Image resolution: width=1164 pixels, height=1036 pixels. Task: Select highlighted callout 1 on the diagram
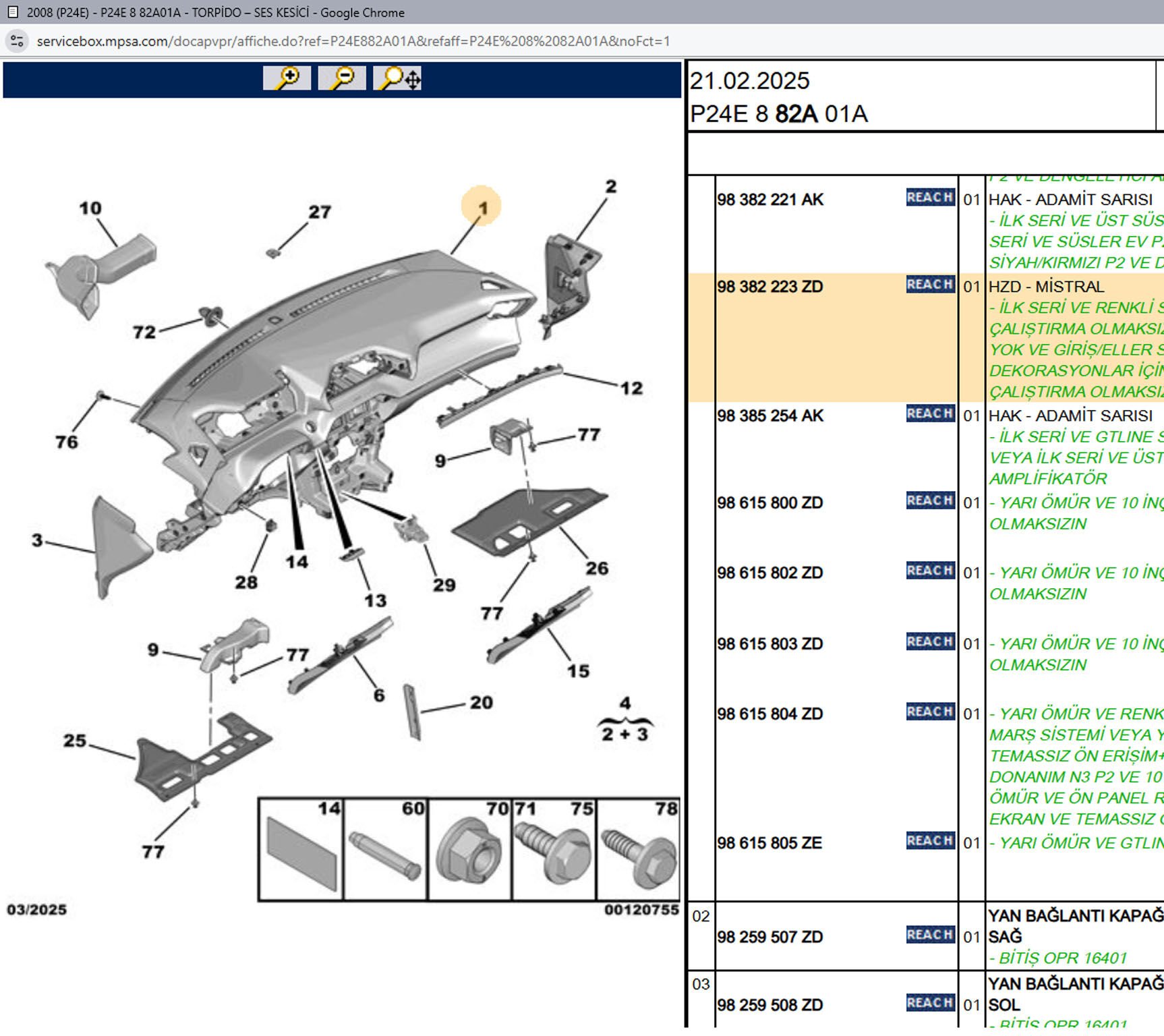tap(482, 207)
